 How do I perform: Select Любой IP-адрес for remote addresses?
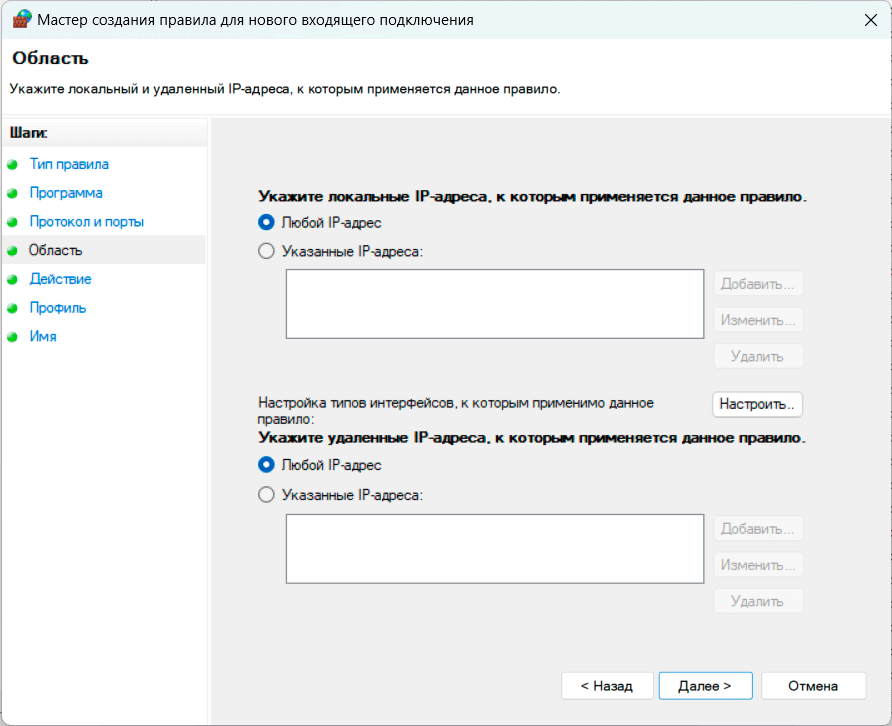[266, 465]
